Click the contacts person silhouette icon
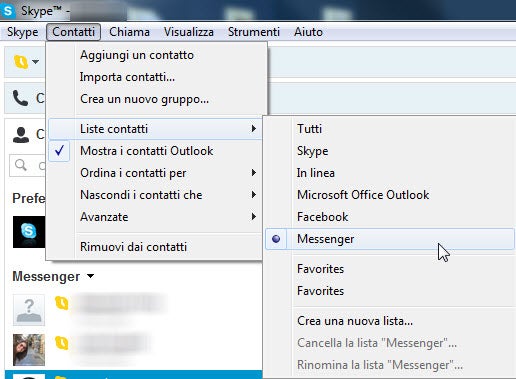 21,135
